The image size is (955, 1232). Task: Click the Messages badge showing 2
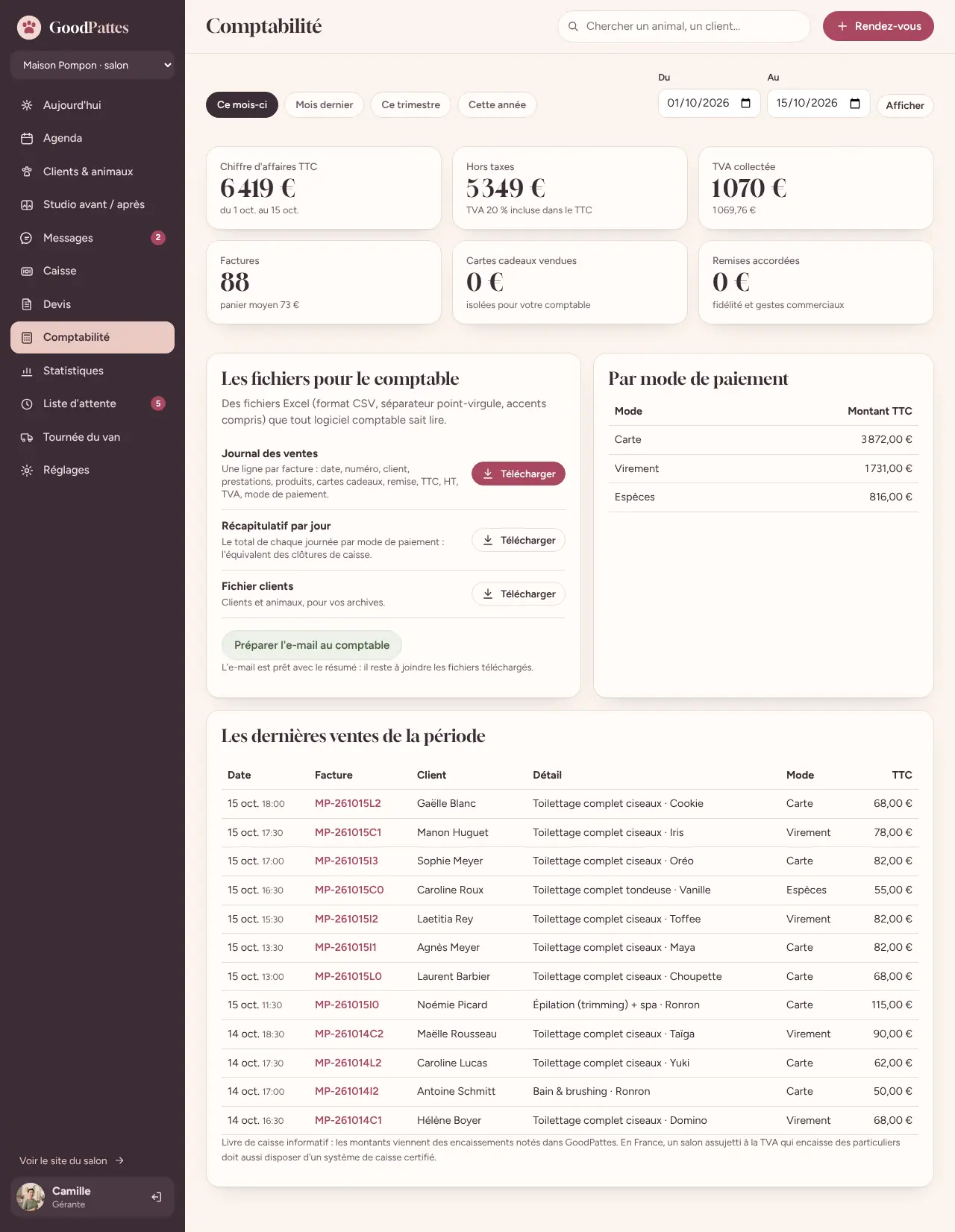click(x=158, y=238)
